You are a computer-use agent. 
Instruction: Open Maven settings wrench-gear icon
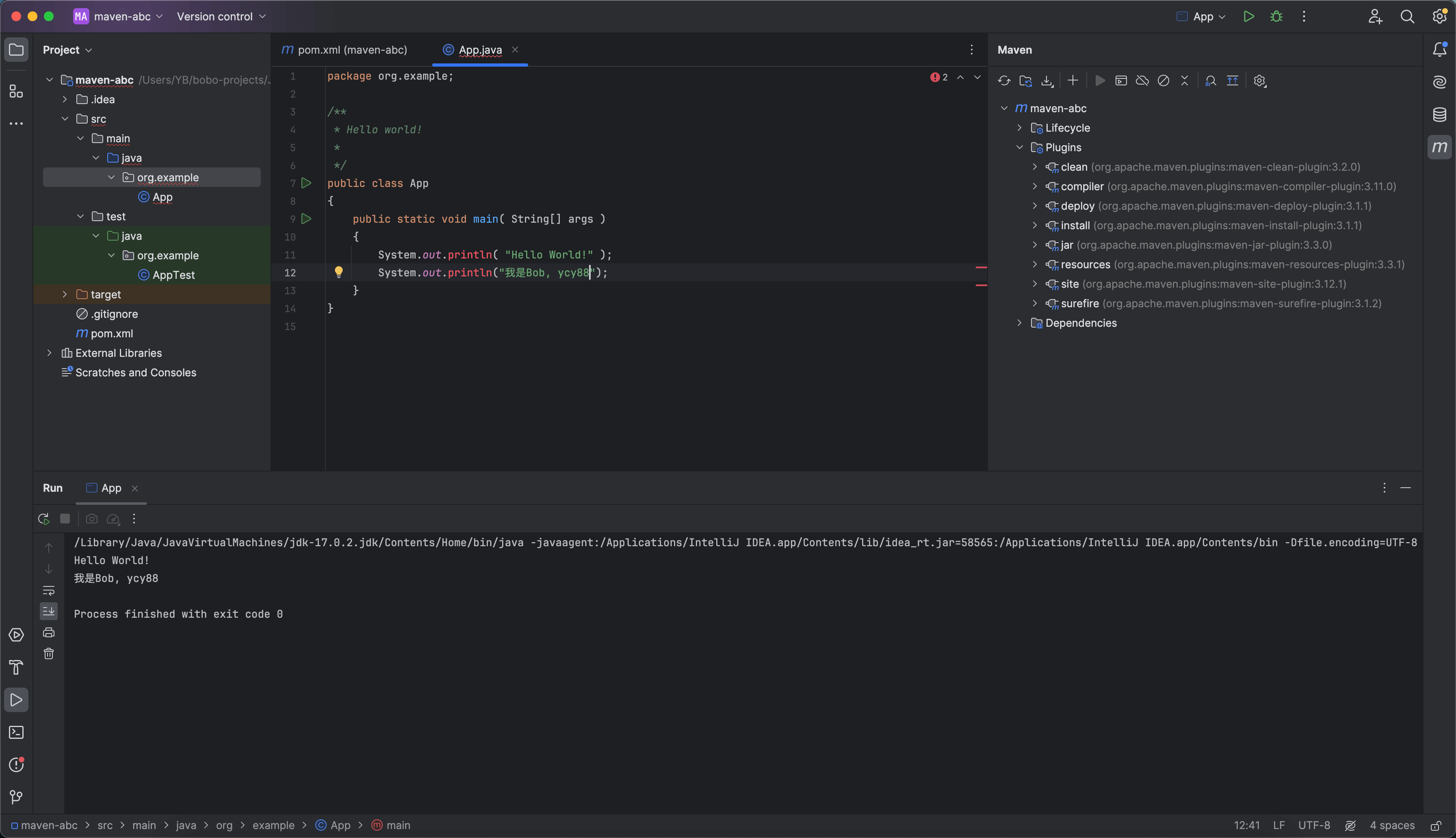click(1260, 80)
